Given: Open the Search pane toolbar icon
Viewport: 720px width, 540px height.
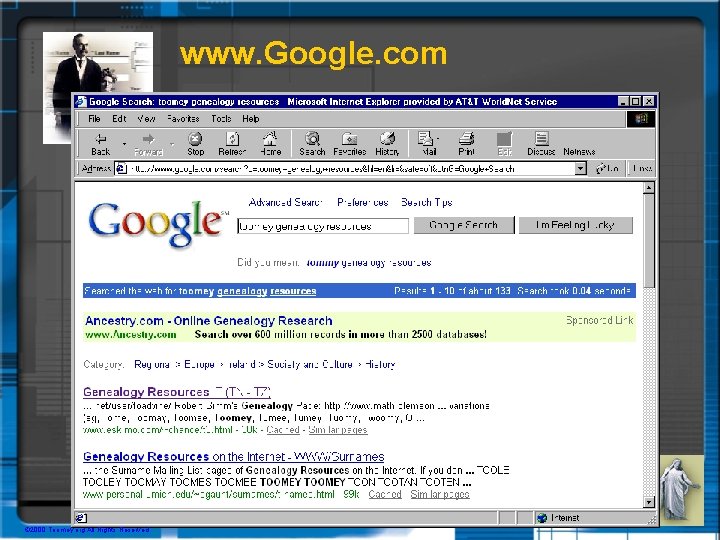Looking at the screenshot, I should pos(312,144).
